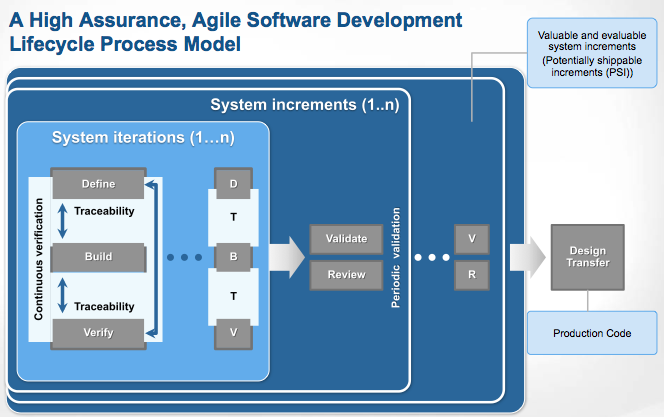Click the V box next to Periodic validation

pyautogui.click(x=472, y=239)
